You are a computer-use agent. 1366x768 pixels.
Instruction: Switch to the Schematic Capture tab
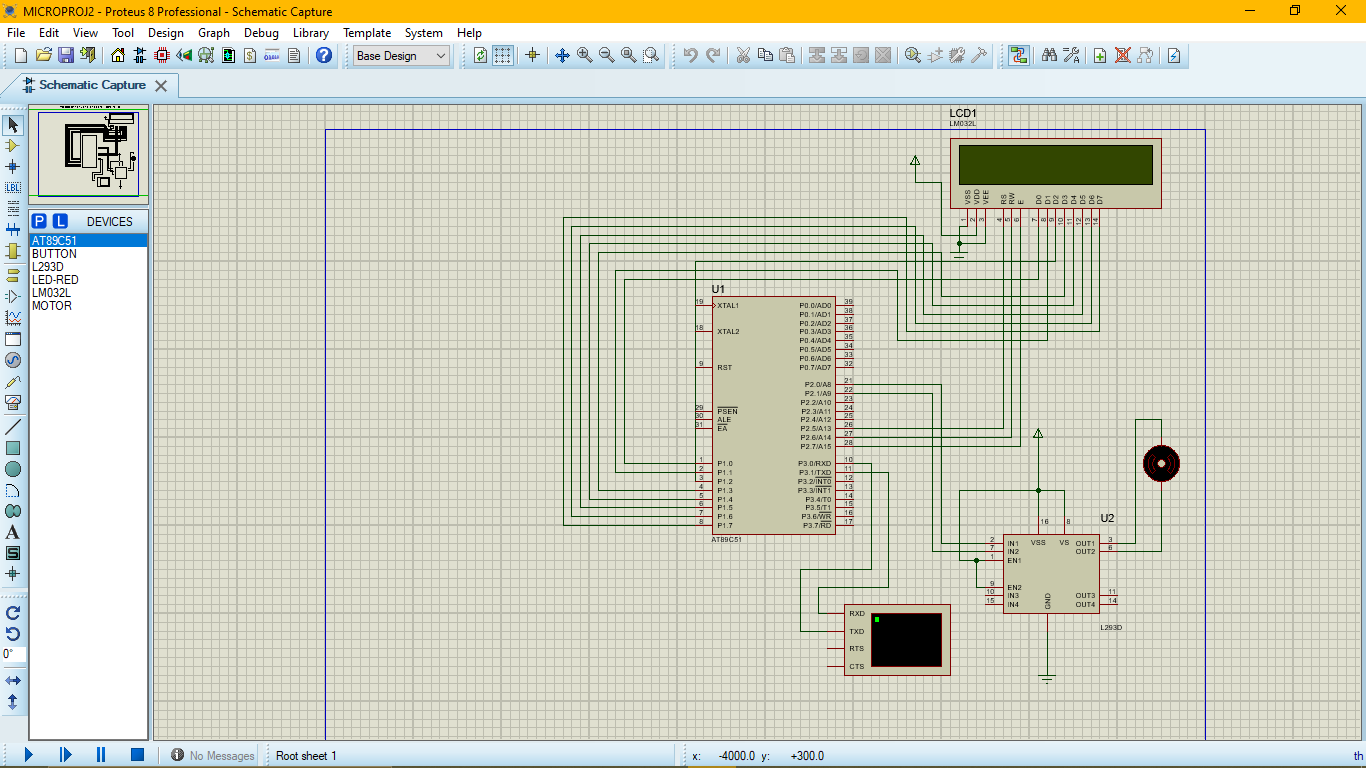(x=92, y=86)
